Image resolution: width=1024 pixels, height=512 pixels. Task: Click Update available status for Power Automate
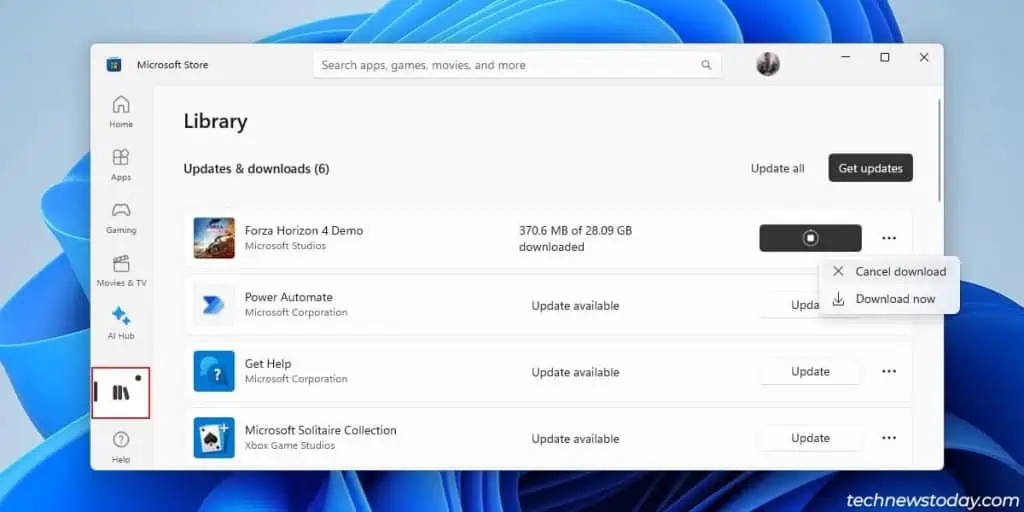[x=575, y=306]
